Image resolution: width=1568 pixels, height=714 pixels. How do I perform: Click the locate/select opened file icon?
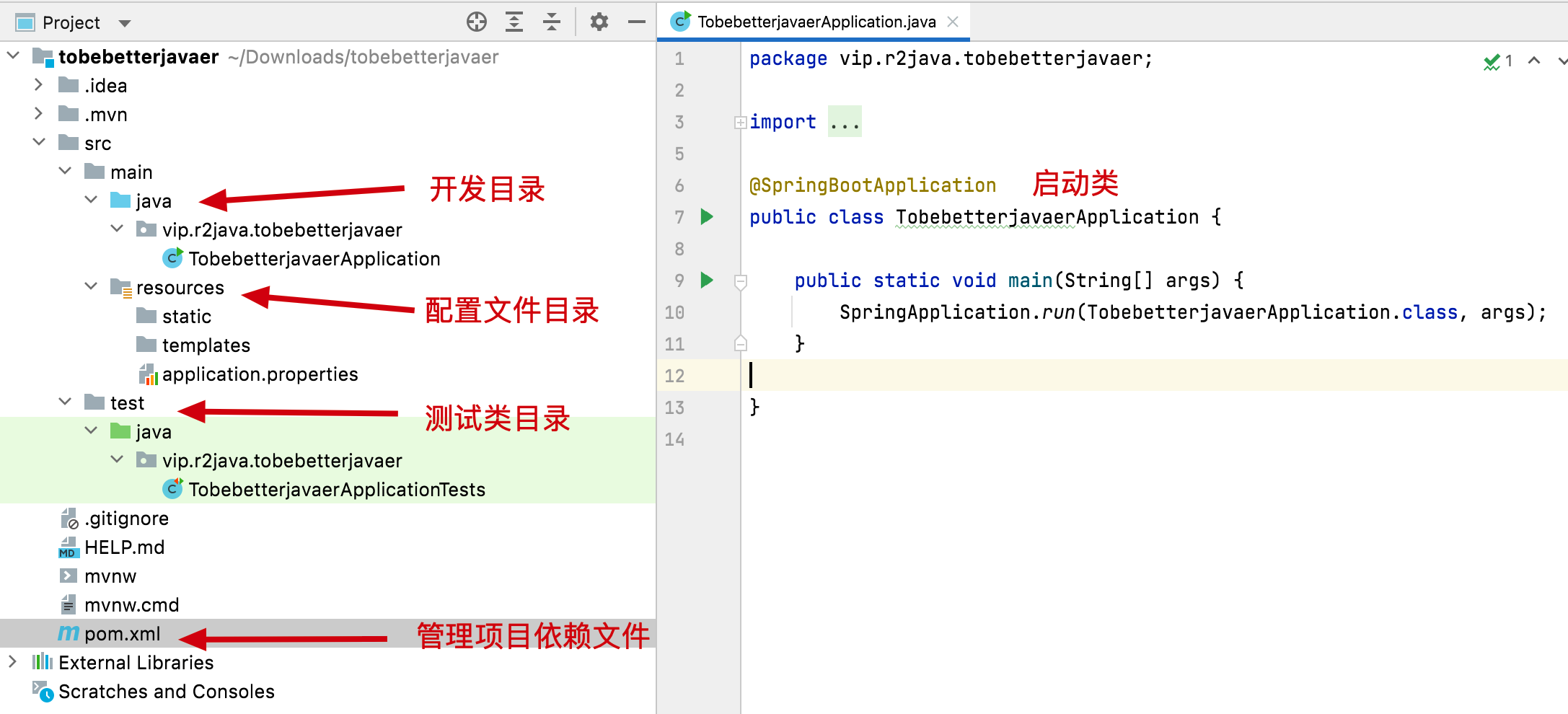point(476,22)
